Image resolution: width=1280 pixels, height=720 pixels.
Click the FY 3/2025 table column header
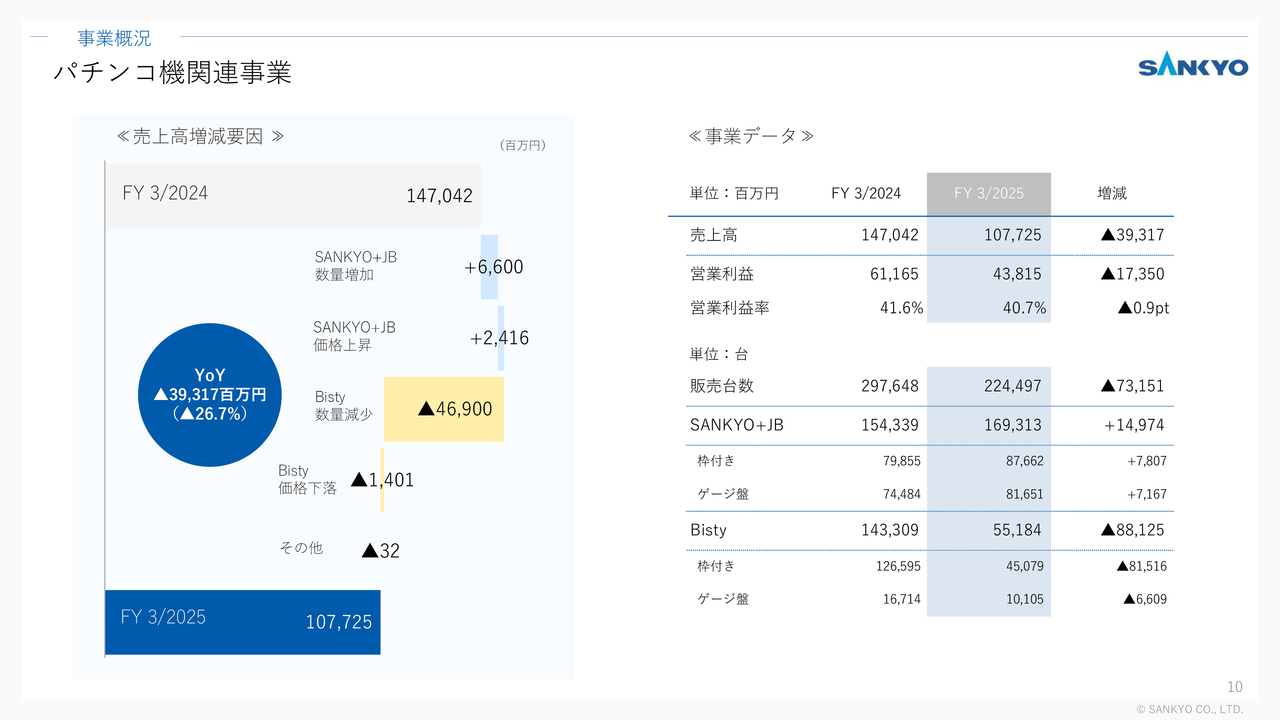(989, 193)
